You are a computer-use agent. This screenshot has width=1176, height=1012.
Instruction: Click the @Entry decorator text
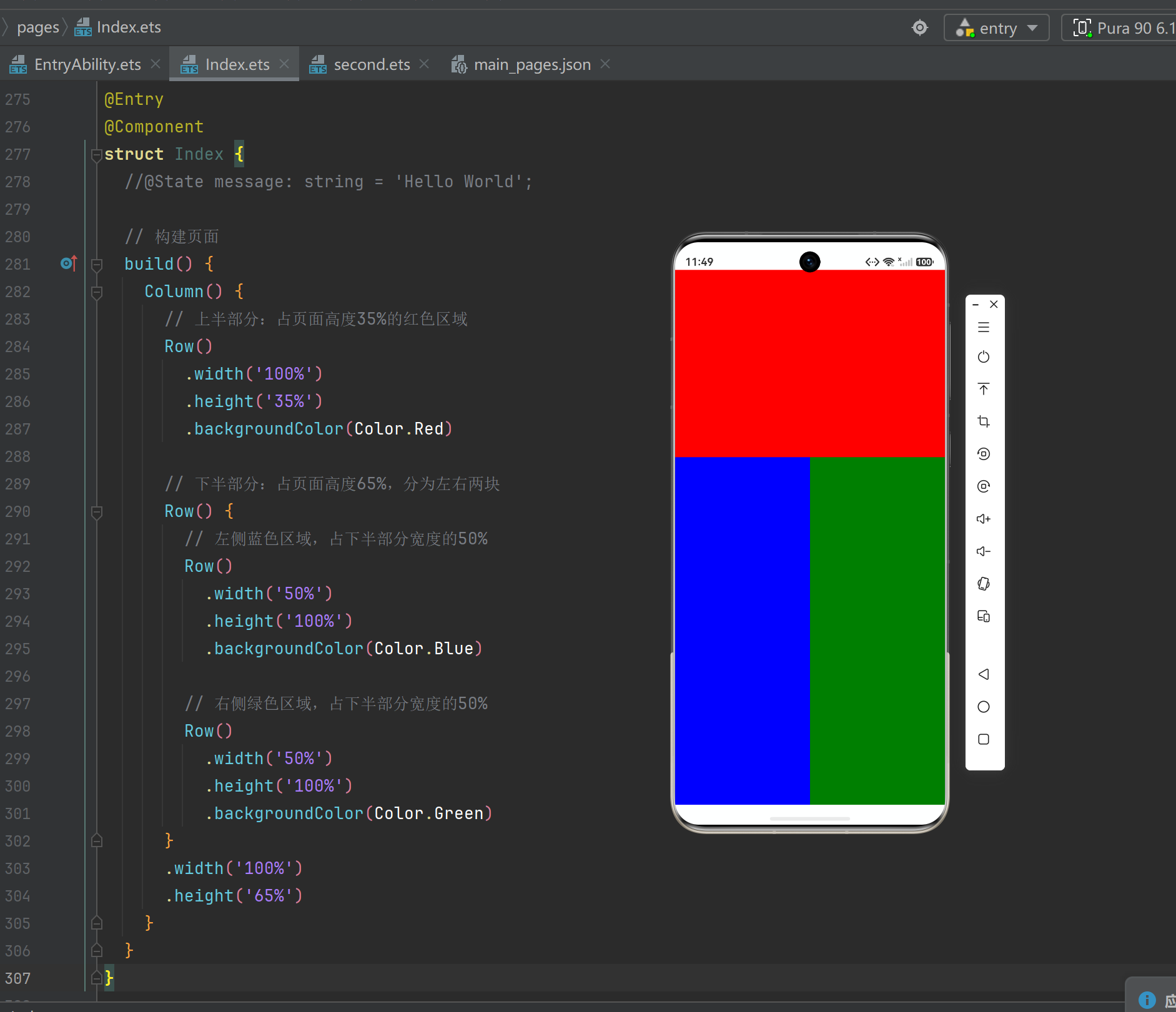click(x=134, y=99)
